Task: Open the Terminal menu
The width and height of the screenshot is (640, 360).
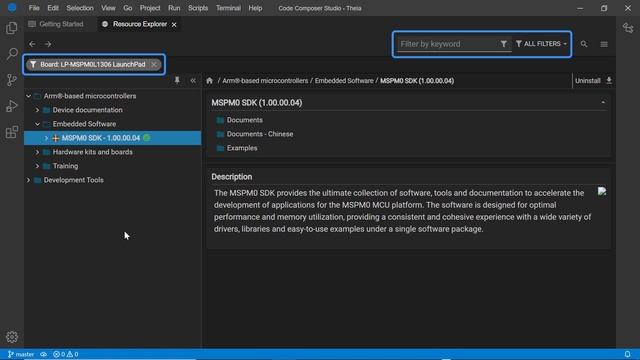Action: click(x=228, y=8)
